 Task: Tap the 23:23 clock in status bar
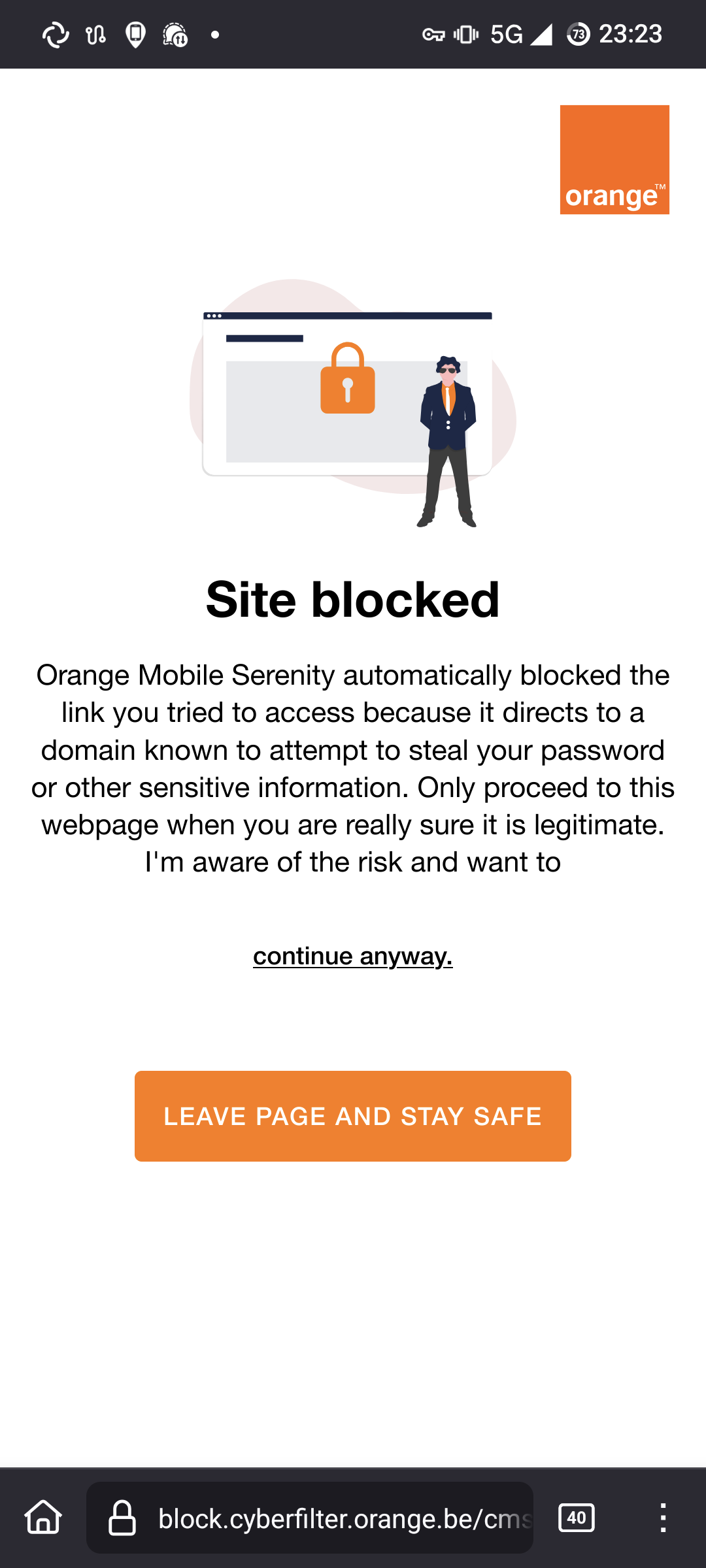(x=631, y=34)
